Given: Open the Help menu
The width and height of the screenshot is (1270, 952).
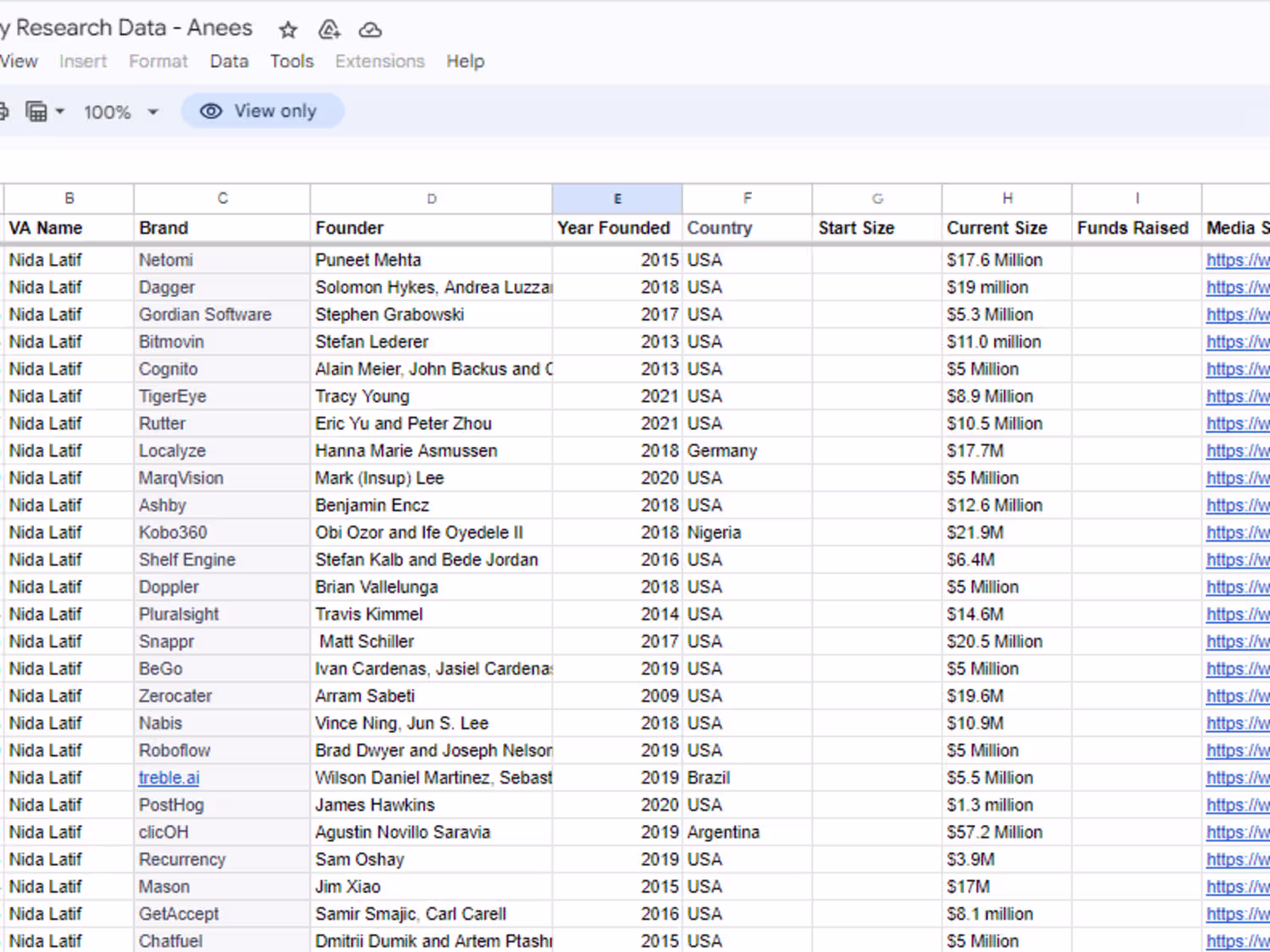Looking at the screenshot, I should tap(465, 62).
